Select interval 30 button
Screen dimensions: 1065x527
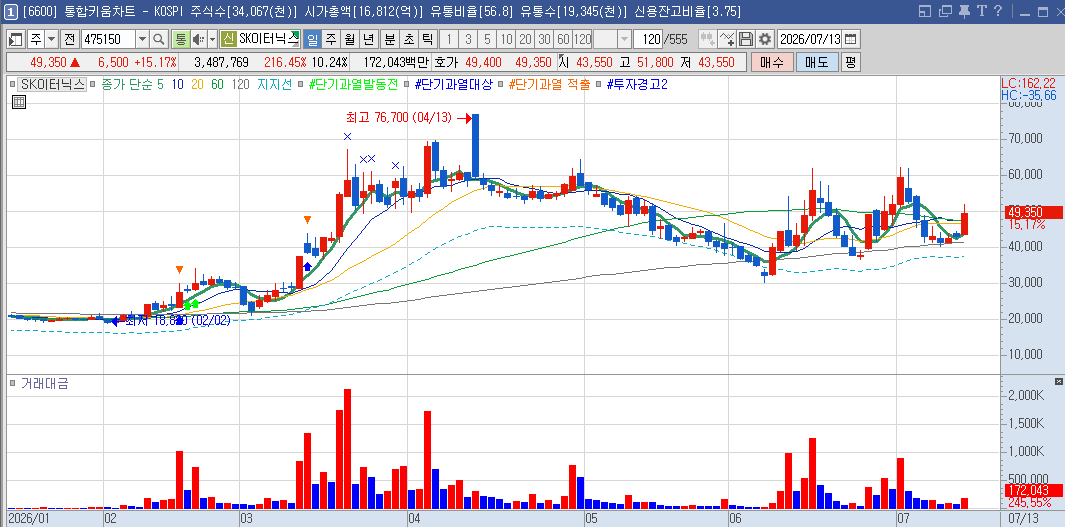pos(544,39)
